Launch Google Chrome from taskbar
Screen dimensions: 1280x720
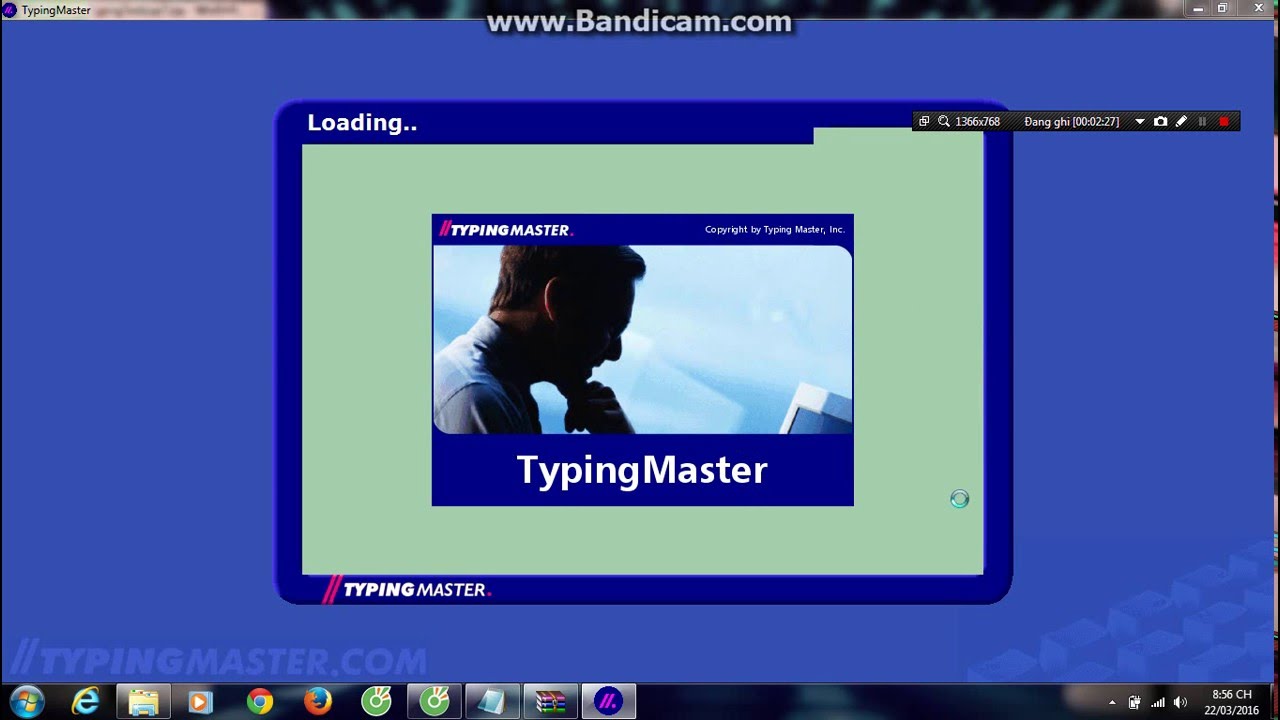pyautogui.click(x=260, y=702)
